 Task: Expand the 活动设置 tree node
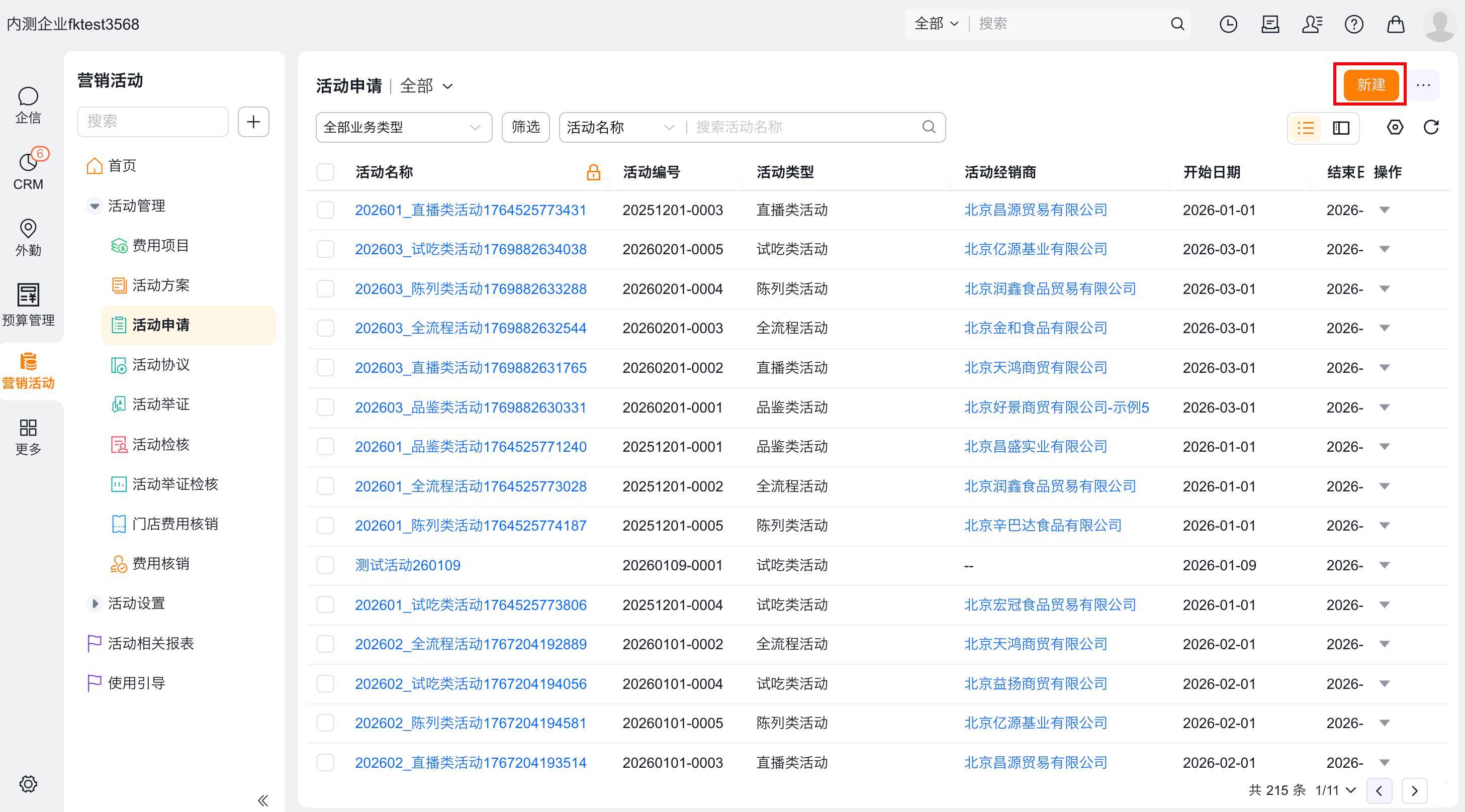[95, 603]
